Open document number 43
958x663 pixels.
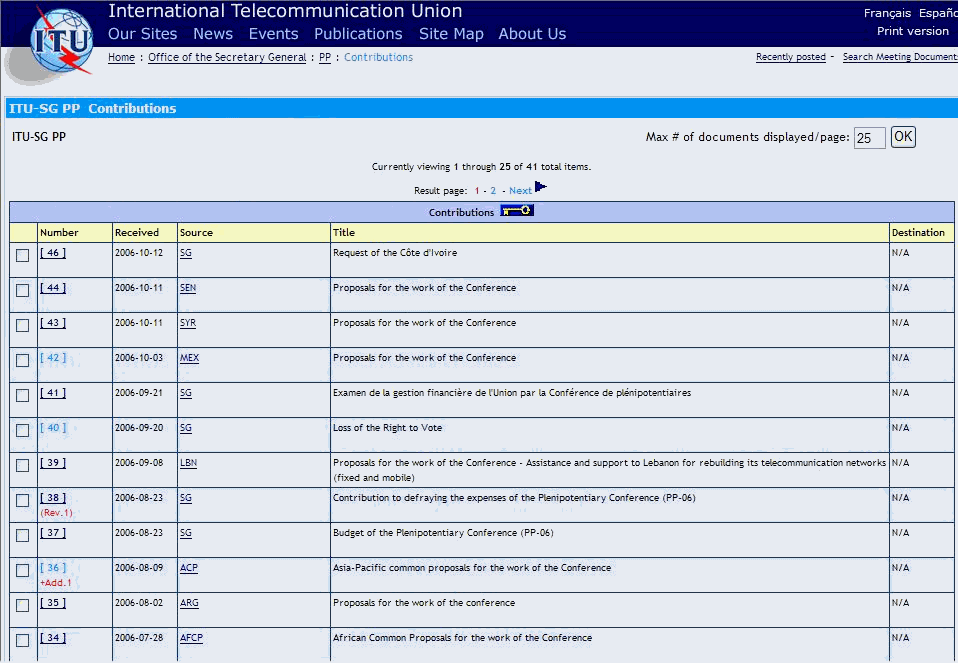pyautogui.click(x=53, y=323)
